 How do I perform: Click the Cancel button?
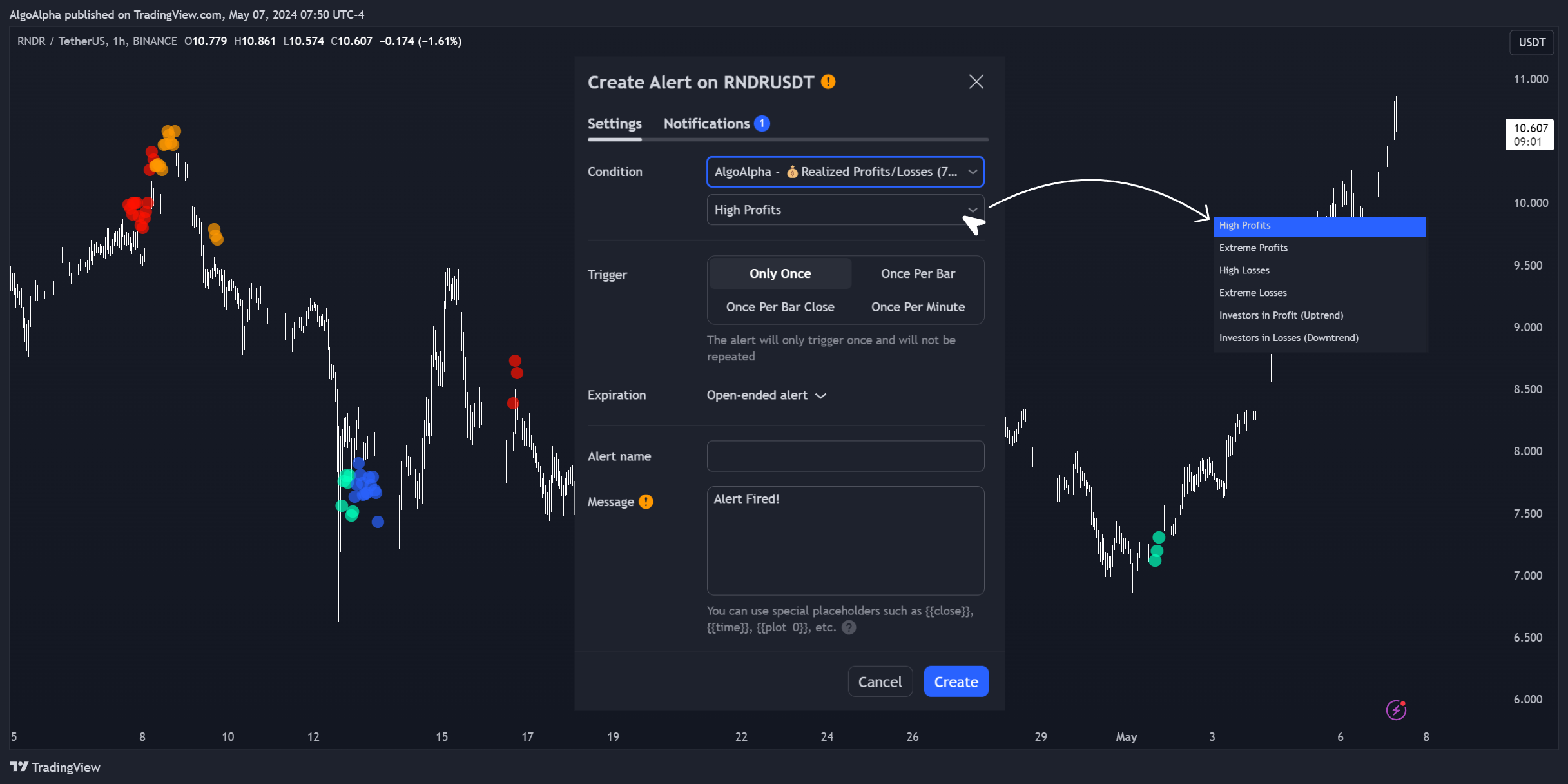(880, 681)
